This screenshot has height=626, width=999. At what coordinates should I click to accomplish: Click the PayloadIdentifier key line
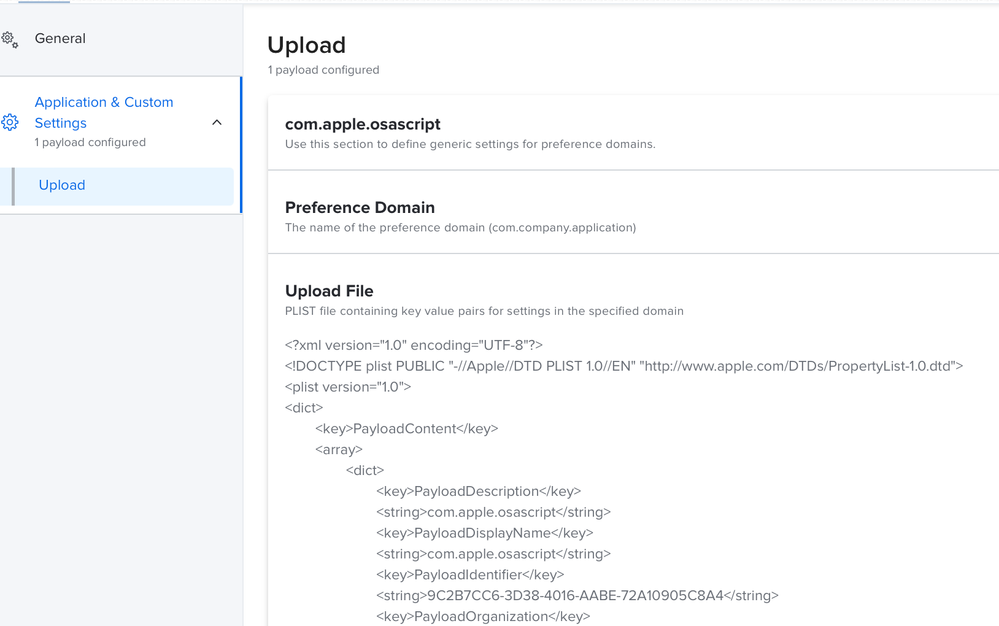point(470,574)
